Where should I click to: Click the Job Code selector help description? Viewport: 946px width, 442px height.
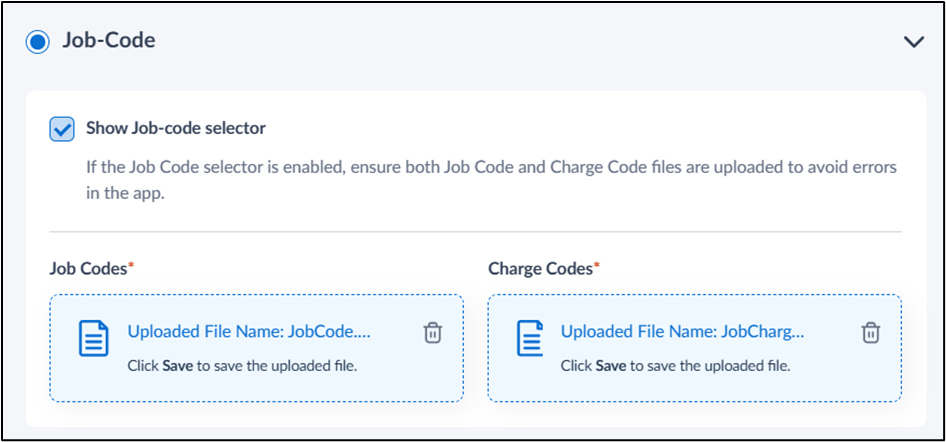point(491,181)
